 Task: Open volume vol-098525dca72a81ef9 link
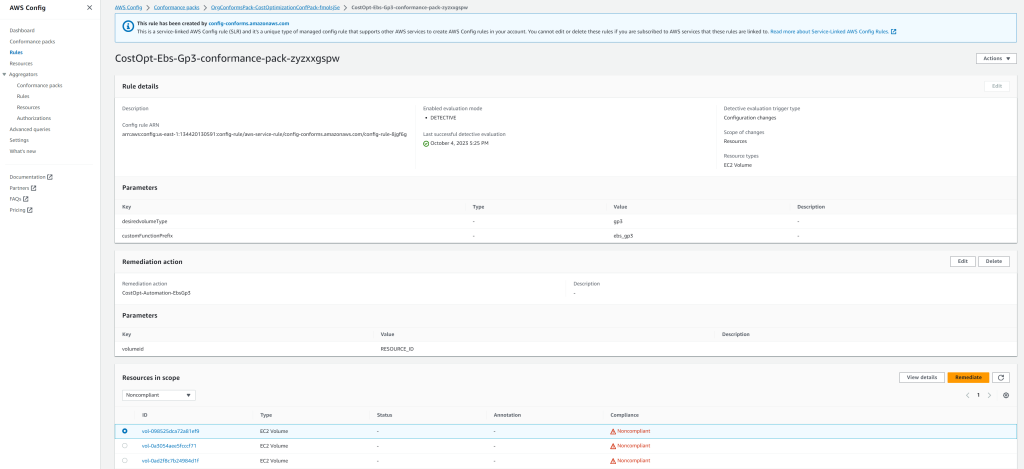tap(170, 431)
